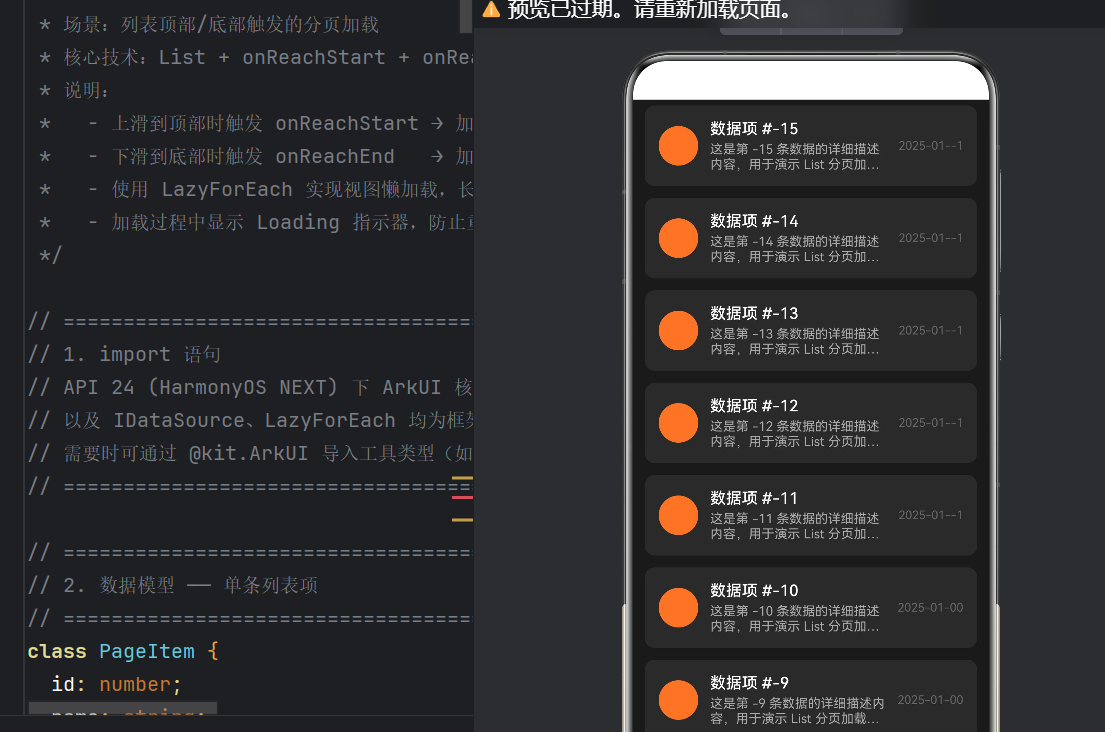Click date 2025-01-00 on item #-9 card

click(930, 700)
